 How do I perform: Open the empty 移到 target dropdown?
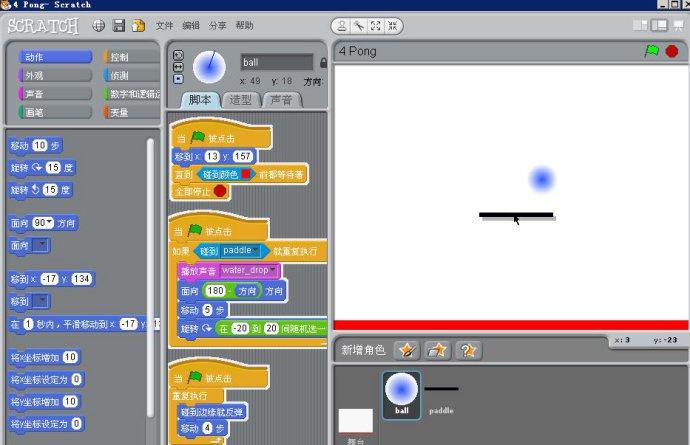click(40, 301)
